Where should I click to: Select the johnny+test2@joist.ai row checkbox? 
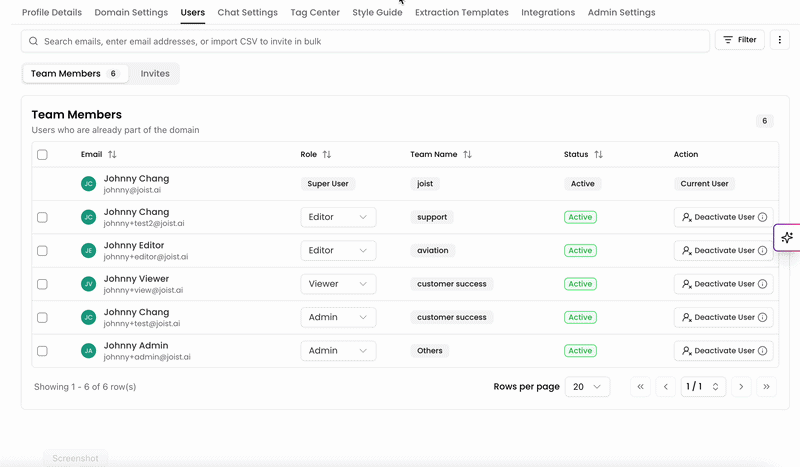pos(42,217)
